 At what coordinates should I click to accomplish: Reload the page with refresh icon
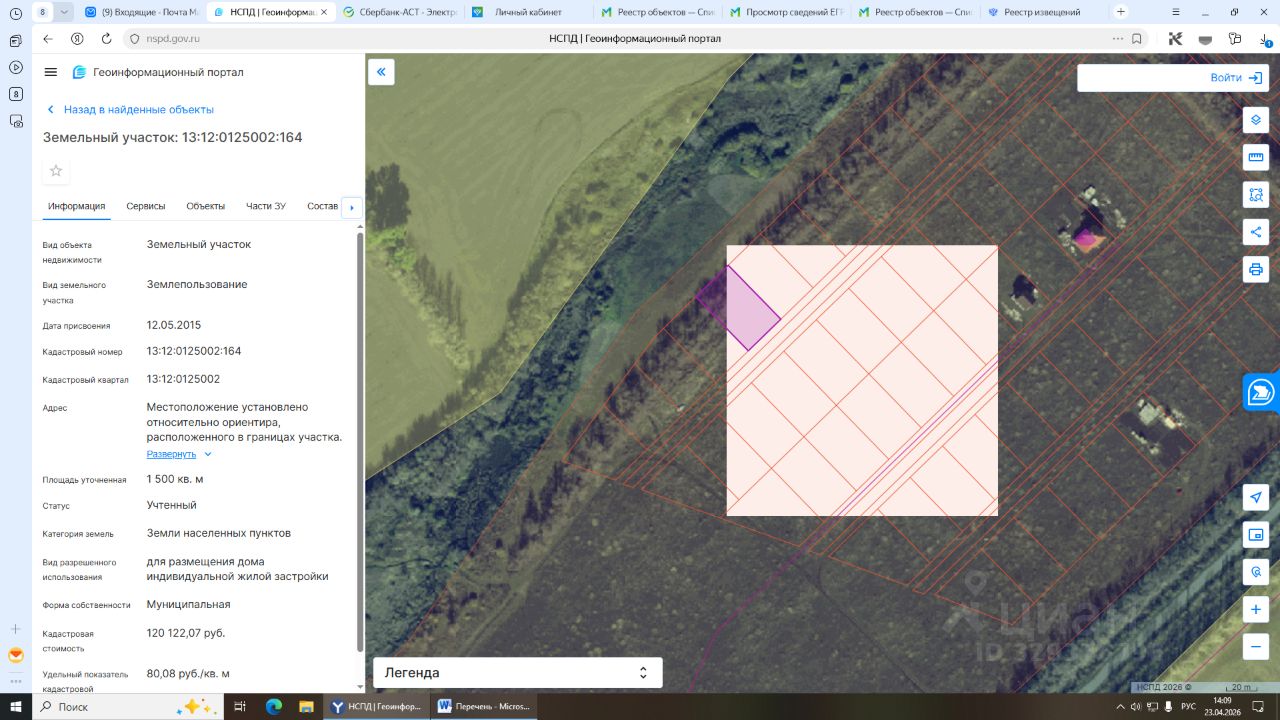(106, 38)
